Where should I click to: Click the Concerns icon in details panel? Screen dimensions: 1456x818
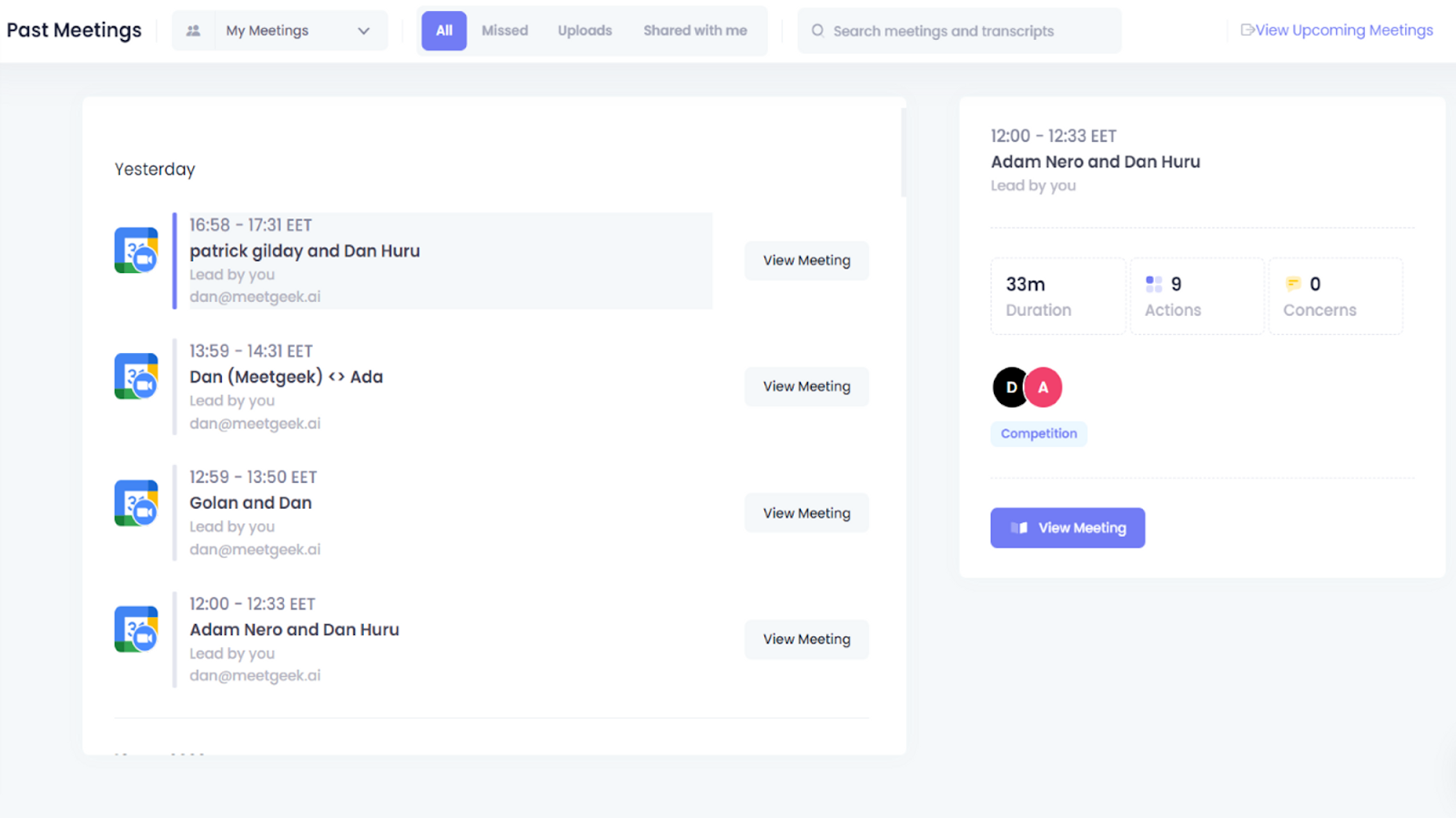[x=1292, y=284]
